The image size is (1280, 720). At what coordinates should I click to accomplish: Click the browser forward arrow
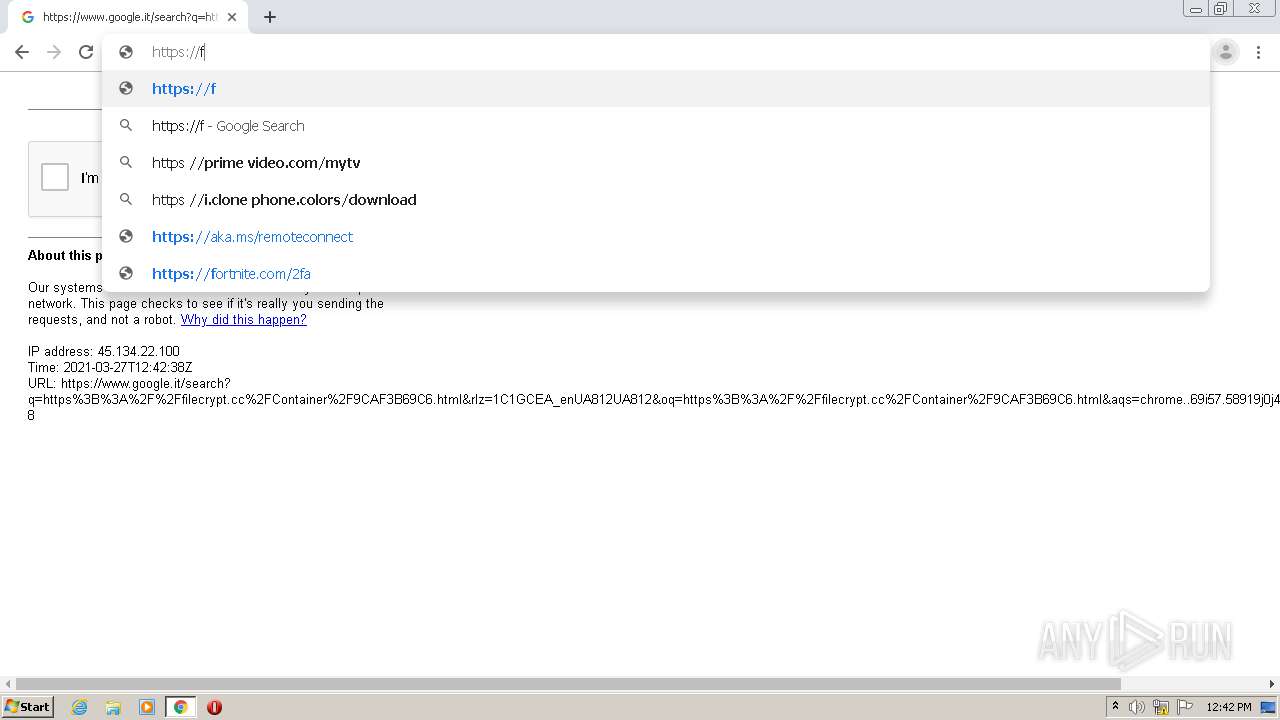point(54,52)
